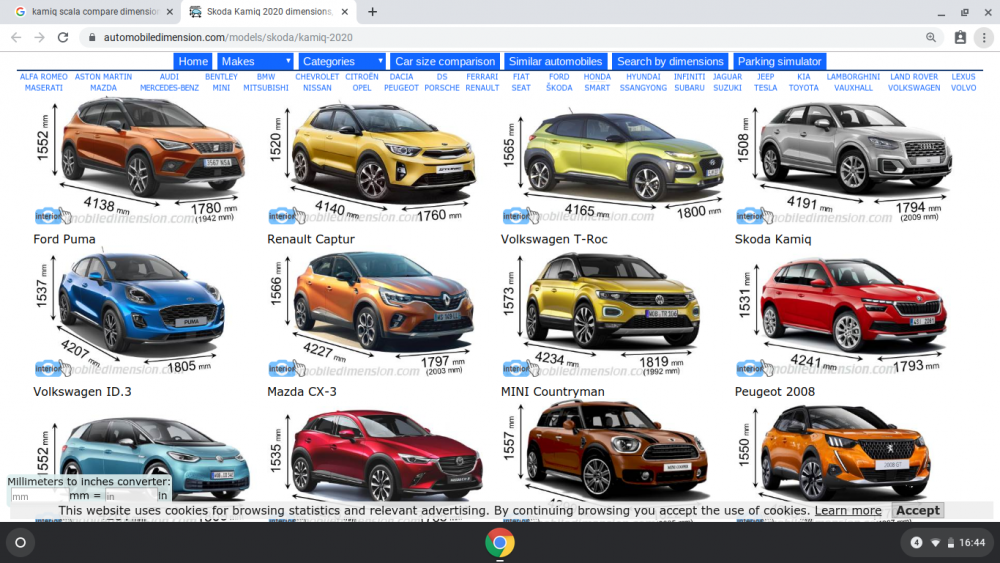Click the Wi-Fi status icon
The width and height of the screenshot is (1000, 563).
pyautogui.click(x=935, y=543)
